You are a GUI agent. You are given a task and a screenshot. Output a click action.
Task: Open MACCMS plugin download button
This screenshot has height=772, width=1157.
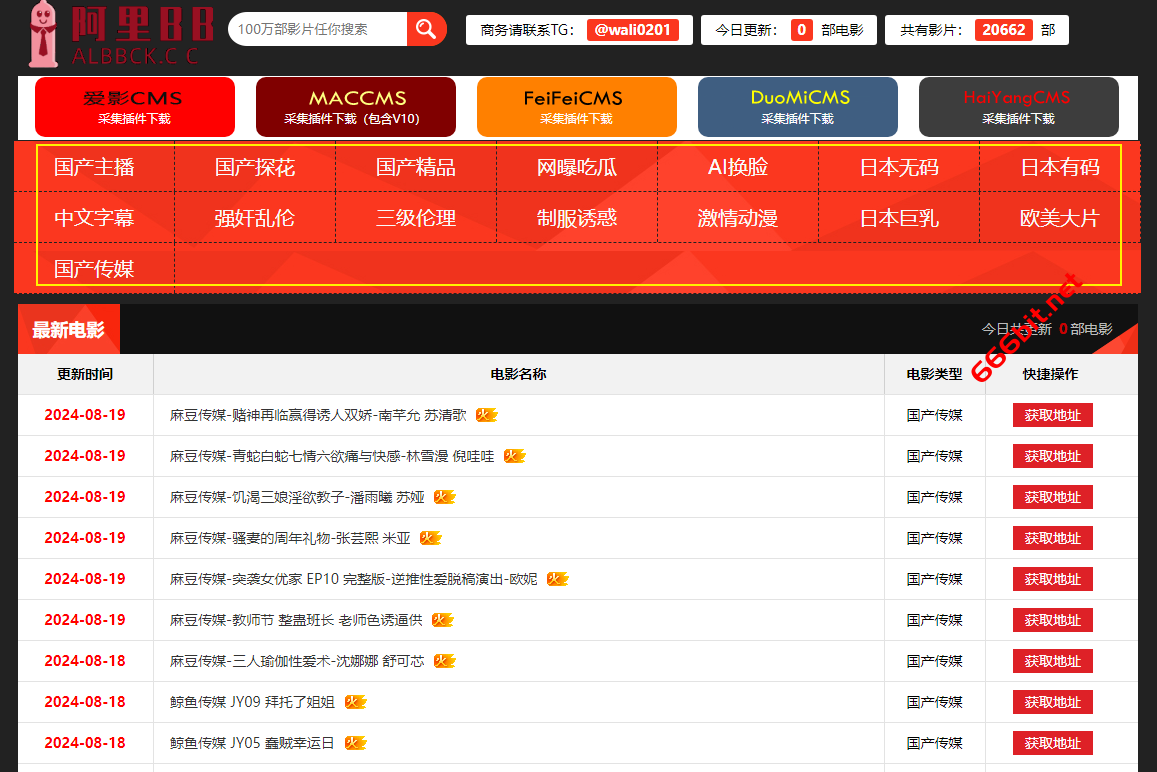click(x=356, y=107)
